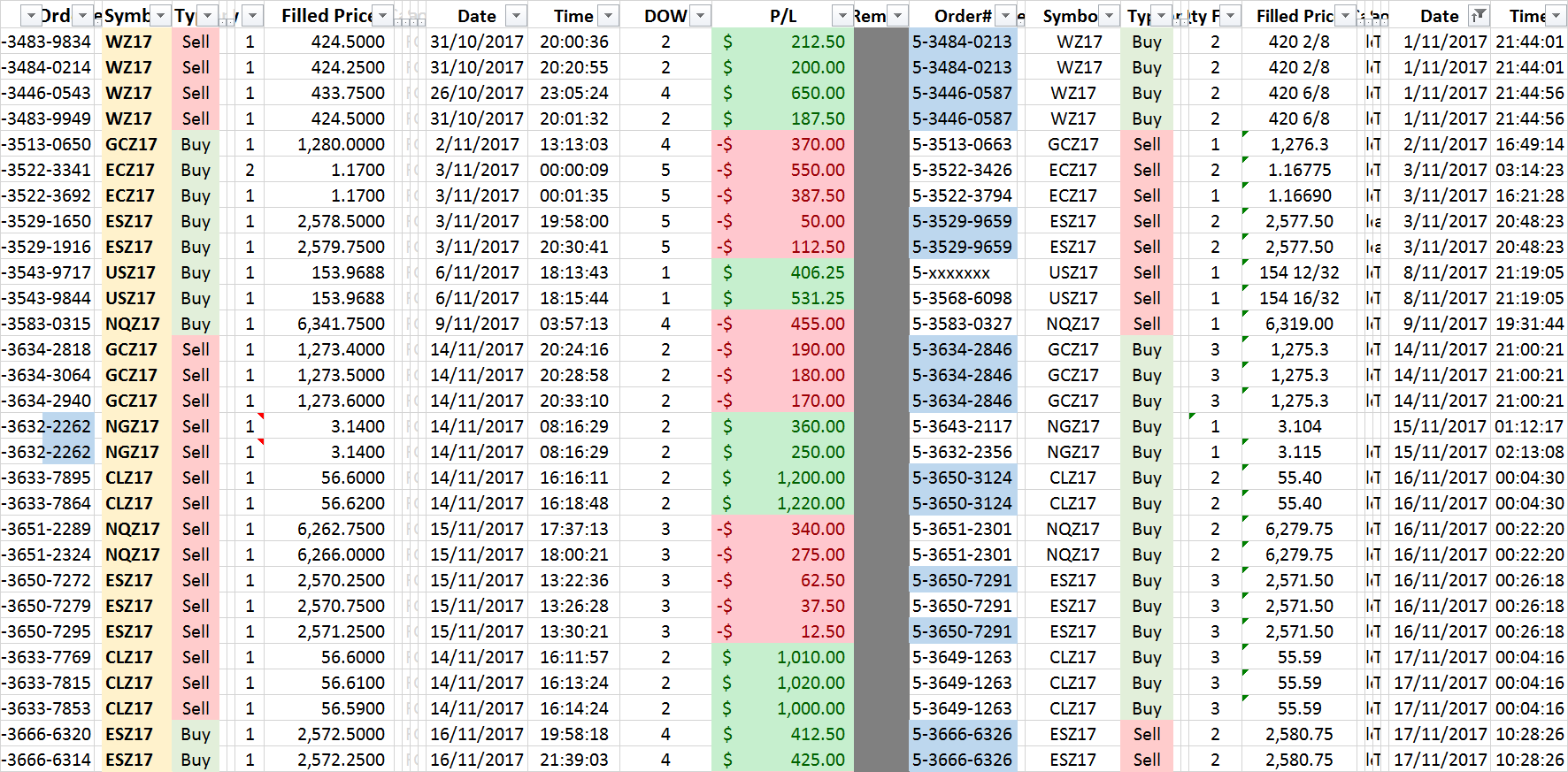1568x772 pixels.
Task: Select the P/L value 650.00
Action: 783,93
